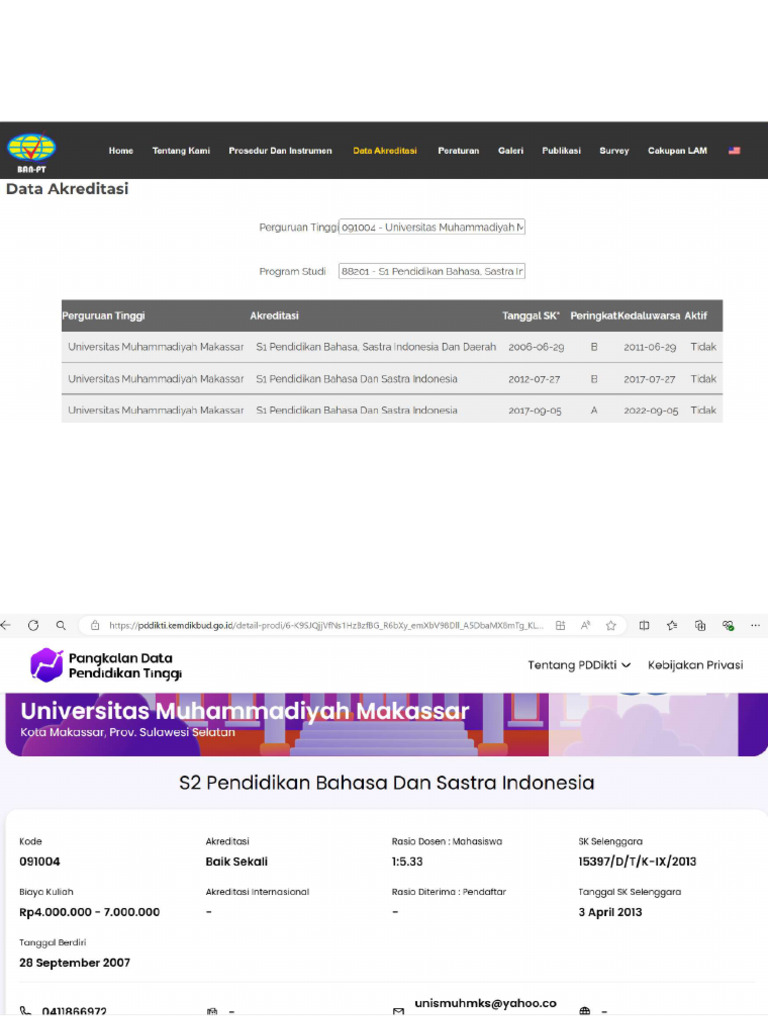Go to Prosedur Dan Instrumen menu
Screen dimensions: 768x1024
tap(280, 151)
